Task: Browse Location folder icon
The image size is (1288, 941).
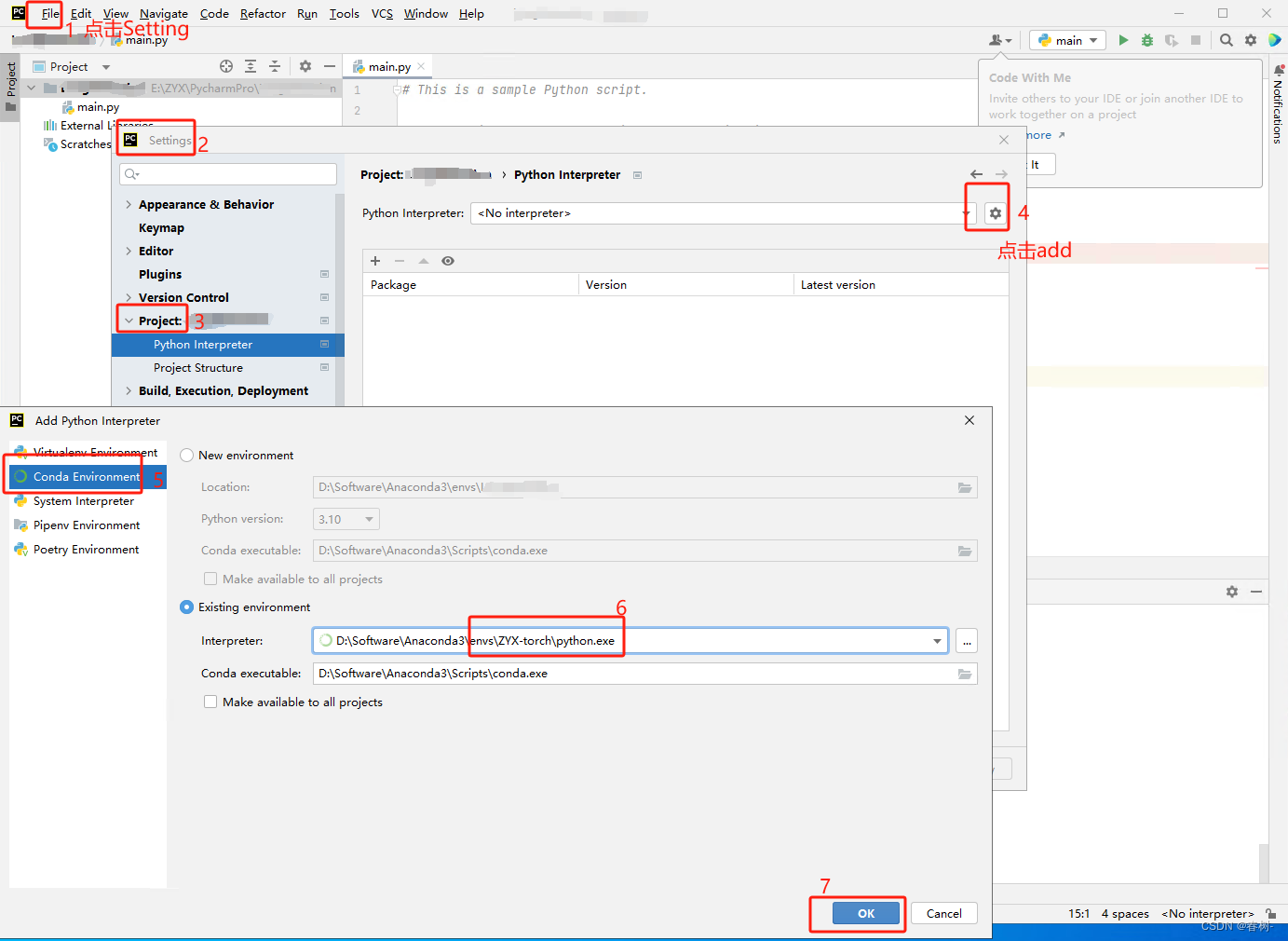Action: pos(965,487)
